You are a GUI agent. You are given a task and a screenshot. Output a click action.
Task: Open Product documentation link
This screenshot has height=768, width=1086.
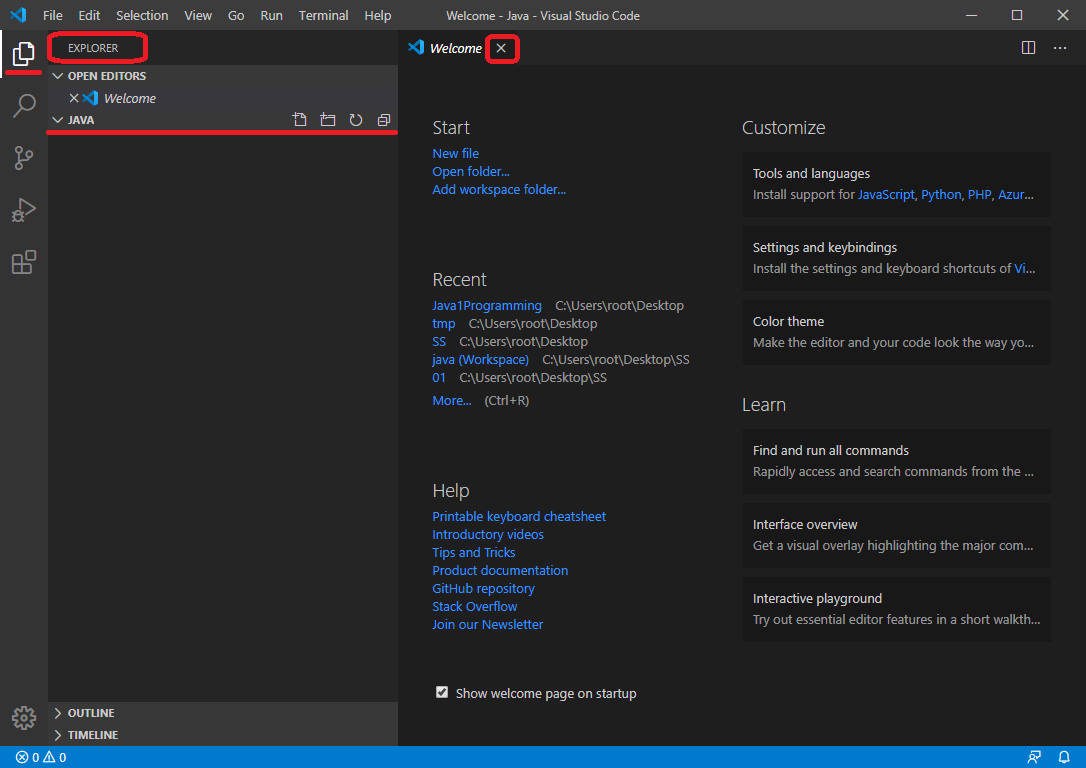point(500,571)
